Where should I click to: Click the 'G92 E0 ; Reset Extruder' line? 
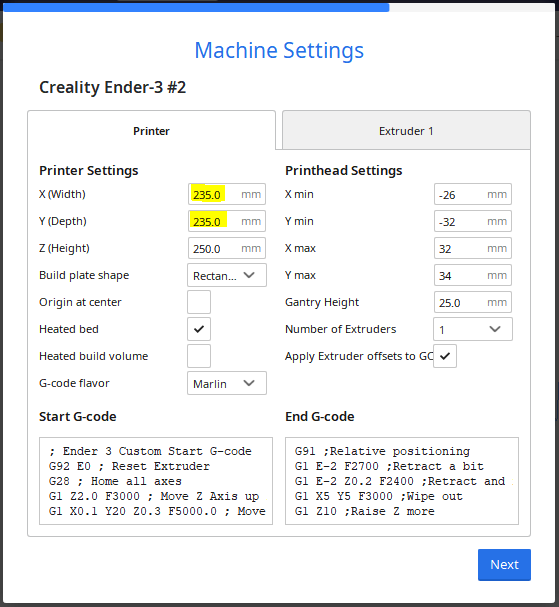[x=129, y=466]
